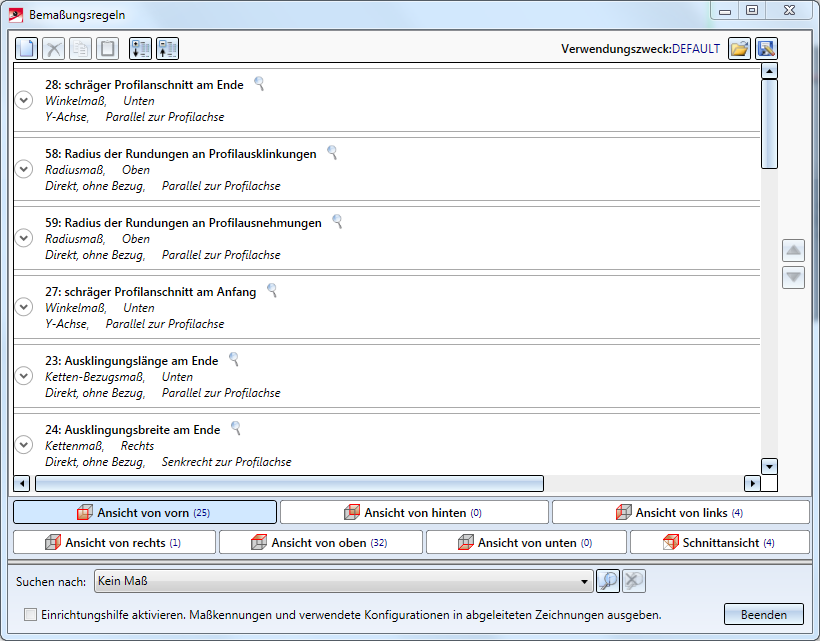Click magnifier beside rule 27 Profilanschnitt am Anfang
Viewport: 820px width, 641px height.
pos(272,290)
